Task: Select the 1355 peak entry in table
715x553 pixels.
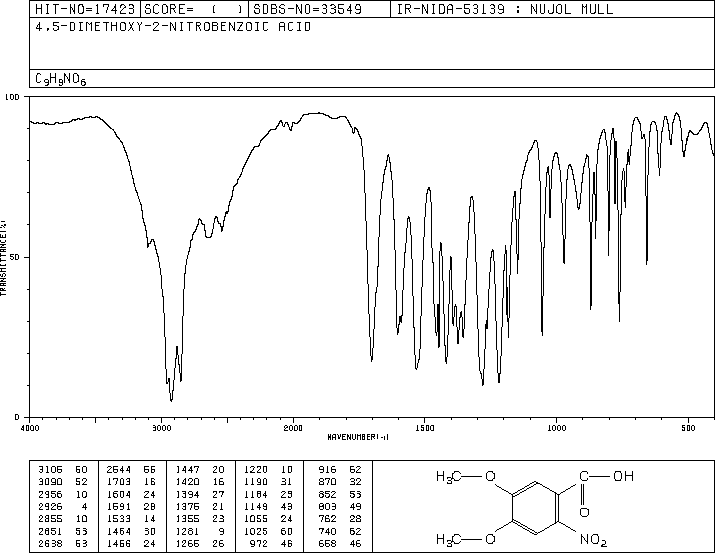Action: click(200, 519)
